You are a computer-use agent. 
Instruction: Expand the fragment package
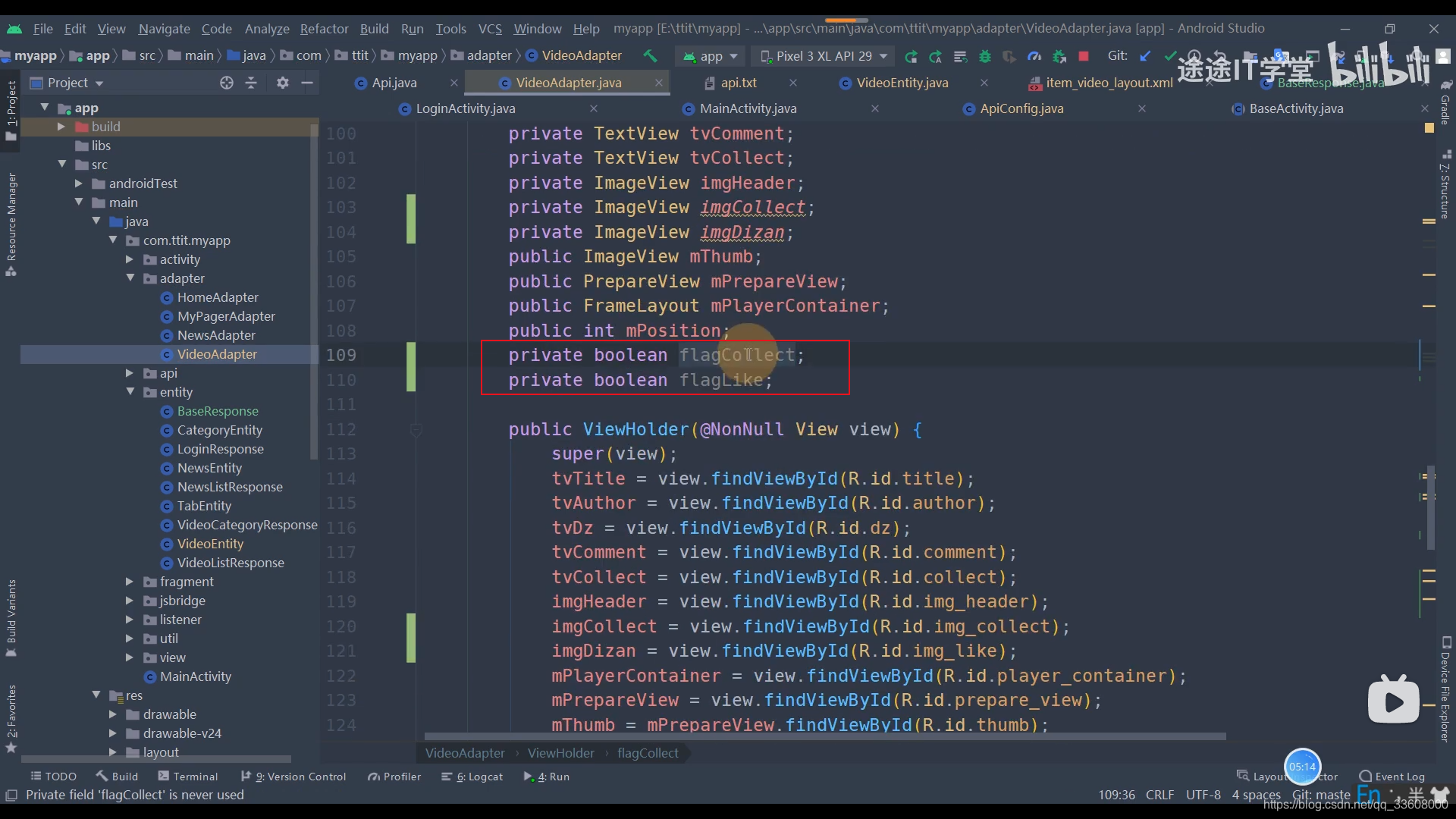coord(129,582)
